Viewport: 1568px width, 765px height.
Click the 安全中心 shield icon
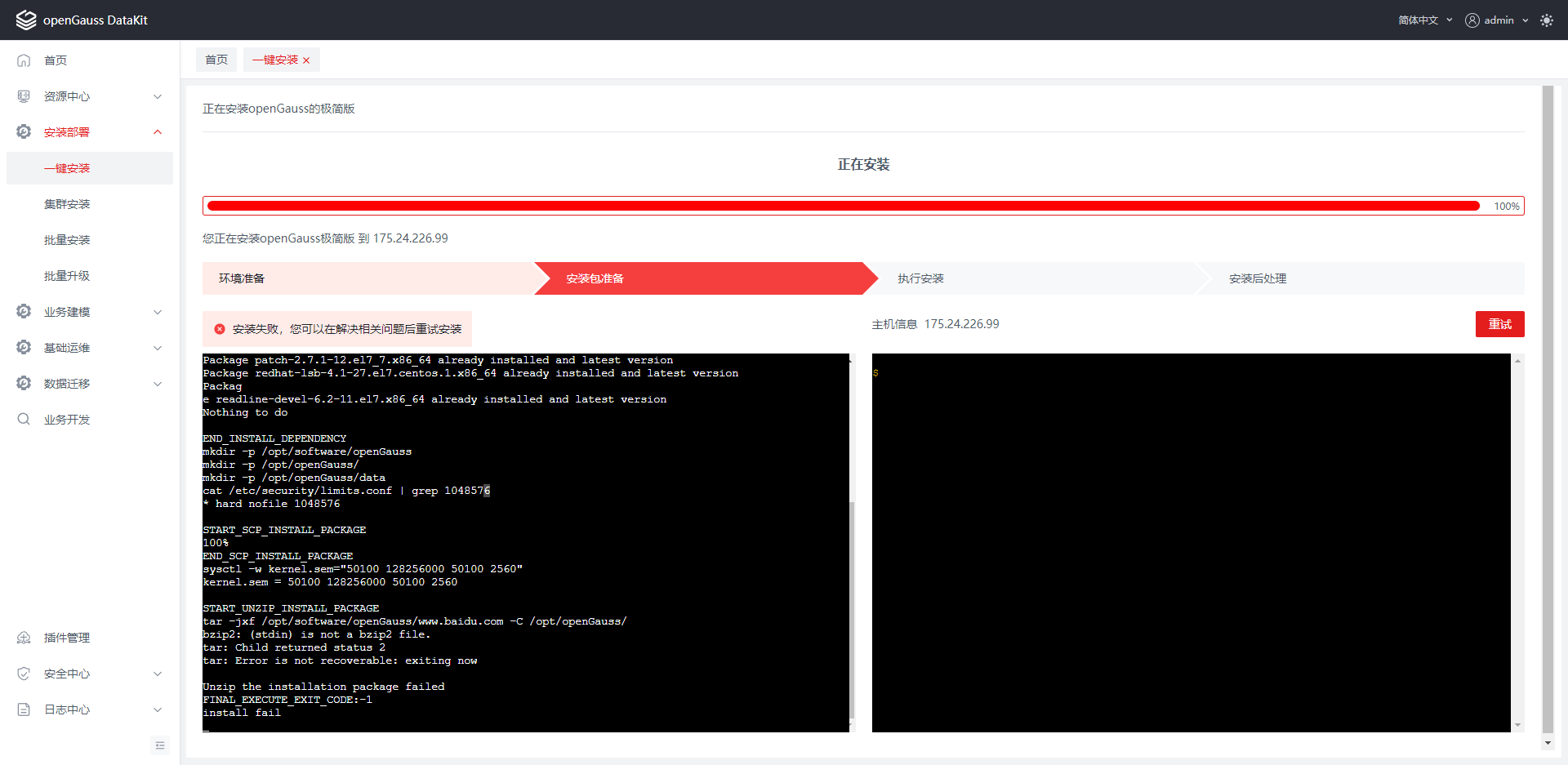(24, 674)
